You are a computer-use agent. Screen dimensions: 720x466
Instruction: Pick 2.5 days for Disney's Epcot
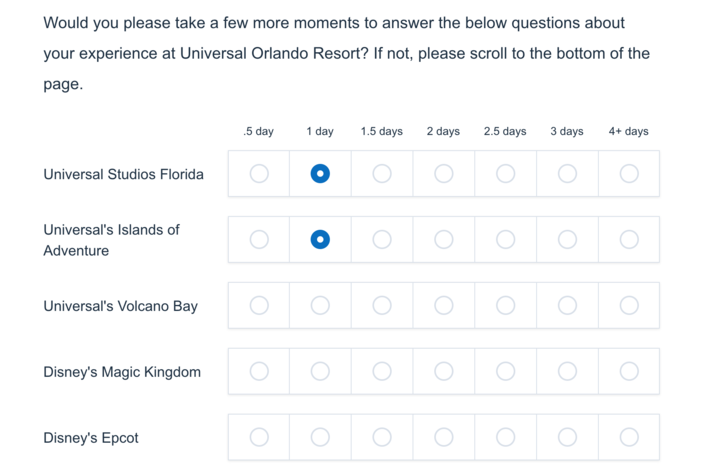[x=506, y=437]
